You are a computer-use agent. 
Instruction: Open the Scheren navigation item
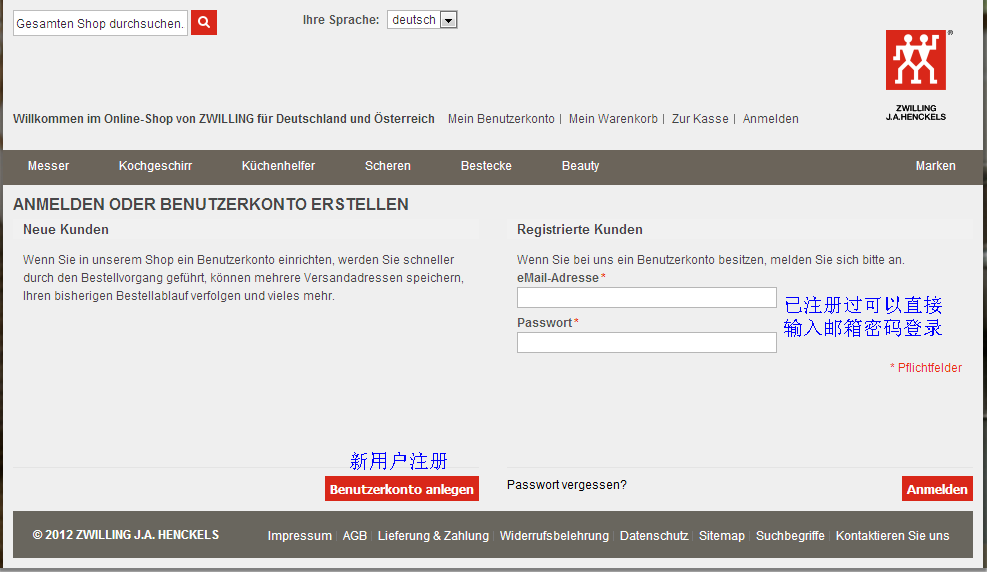(387, 166)
